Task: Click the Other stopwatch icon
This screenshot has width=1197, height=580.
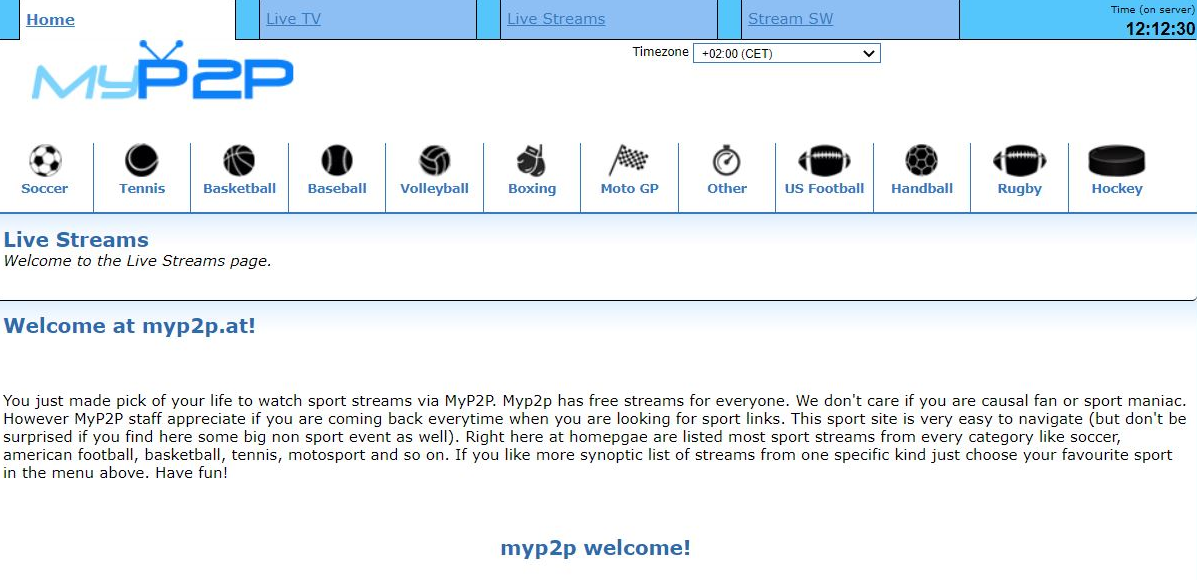Action: pos(727,160)
